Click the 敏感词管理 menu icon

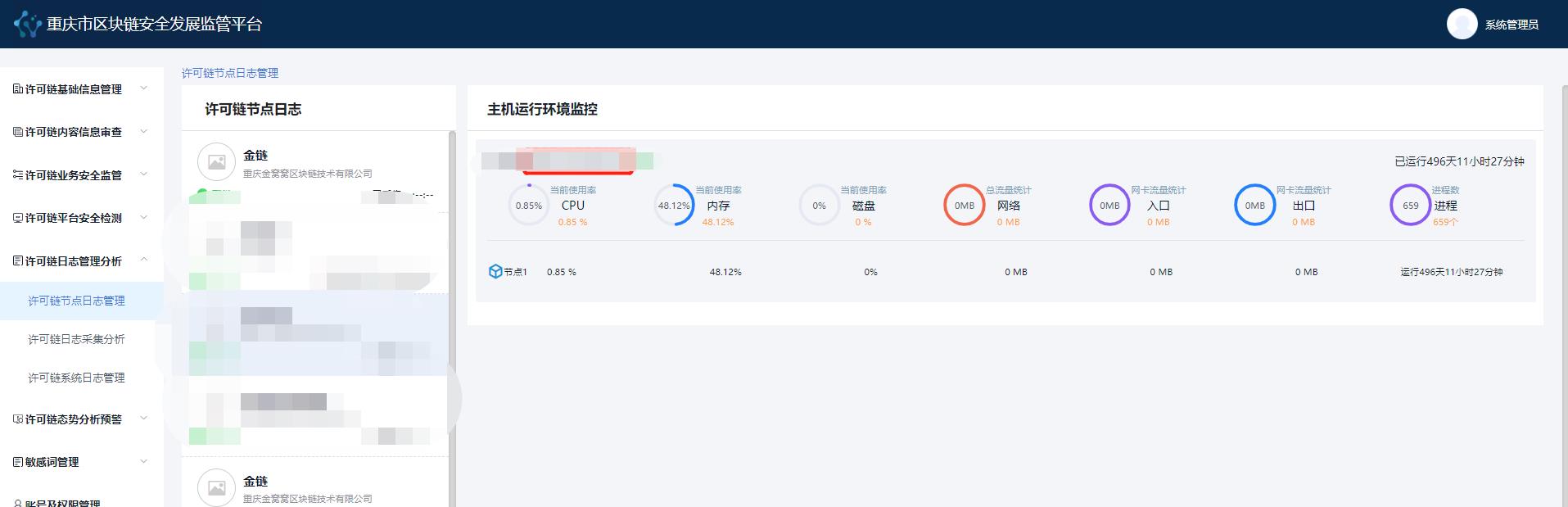[18, 462]
